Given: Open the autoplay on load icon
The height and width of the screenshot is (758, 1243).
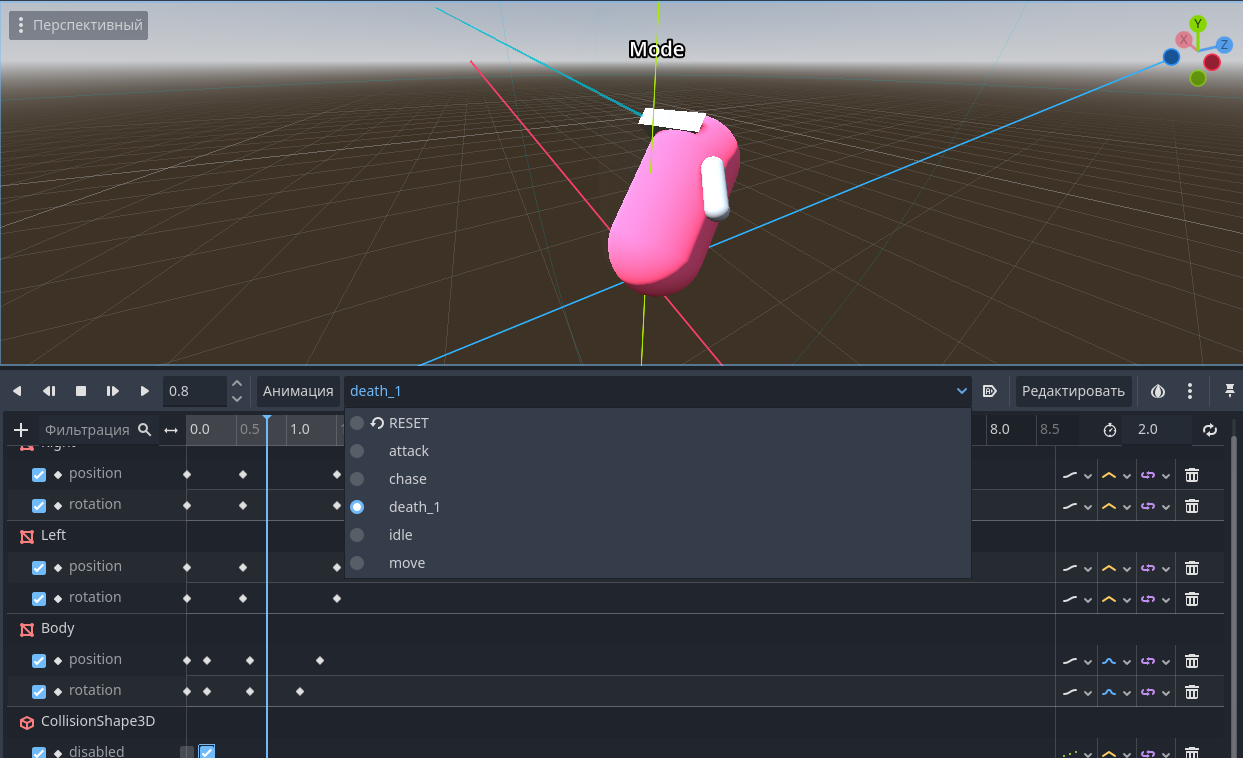Looking at the screenshot, I should [990, 391].
